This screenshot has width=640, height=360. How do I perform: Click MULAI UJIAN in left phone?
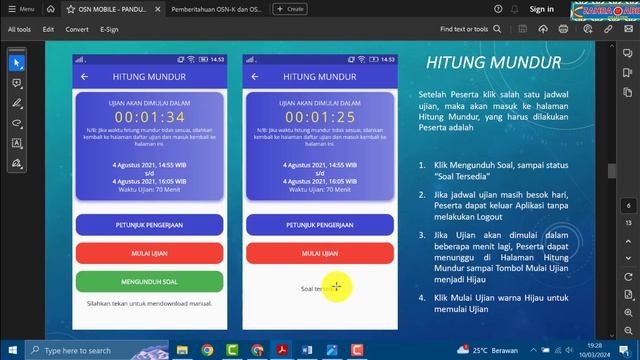point(149,253)
